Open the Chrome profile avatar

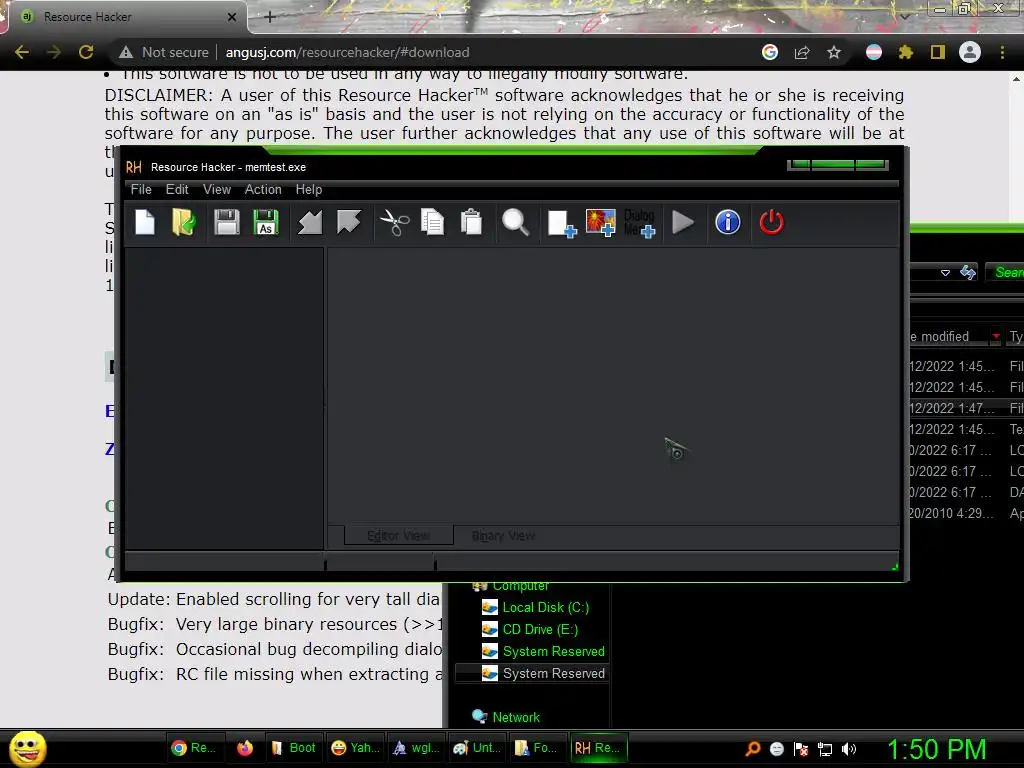[x=970, y=52]
